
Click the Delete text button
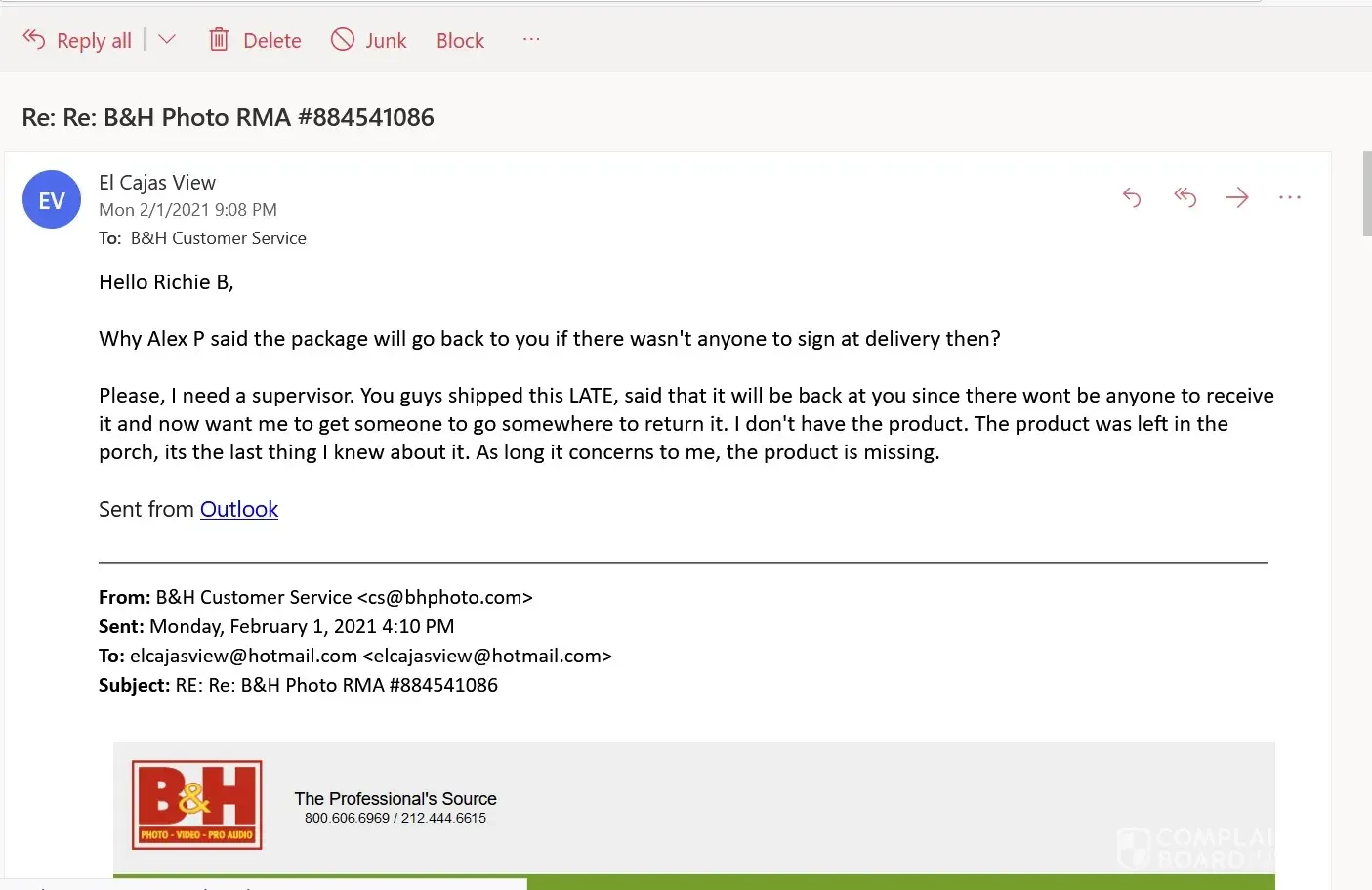[271, 41]
